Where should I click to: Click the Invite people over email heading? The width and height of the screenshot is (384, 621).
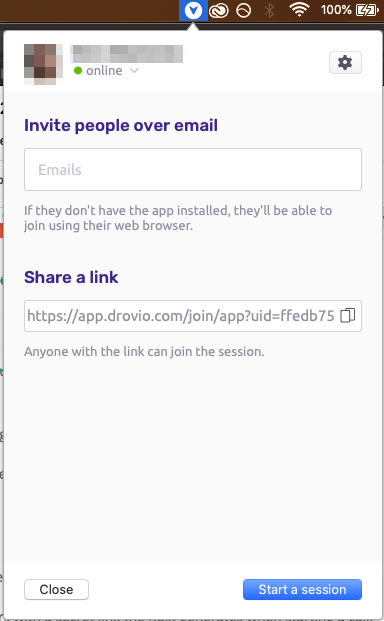pyautogui.click(x=121, y=126)
